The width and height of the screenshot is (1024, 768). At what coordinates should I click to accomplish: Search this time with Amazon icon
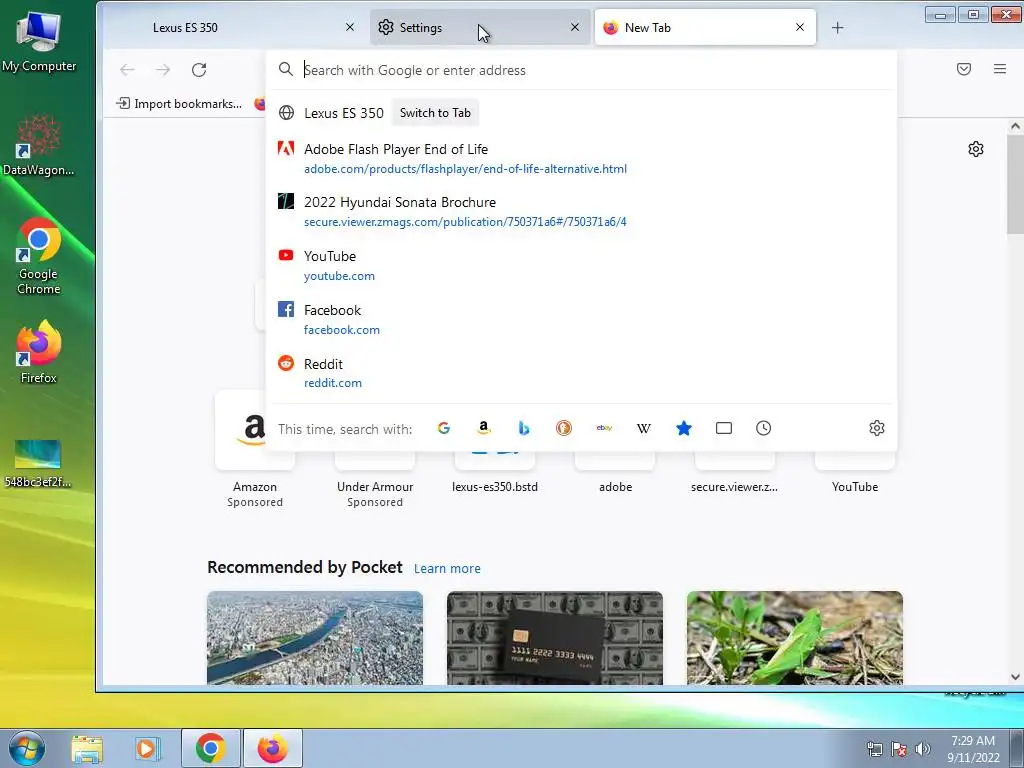point(484,428)
